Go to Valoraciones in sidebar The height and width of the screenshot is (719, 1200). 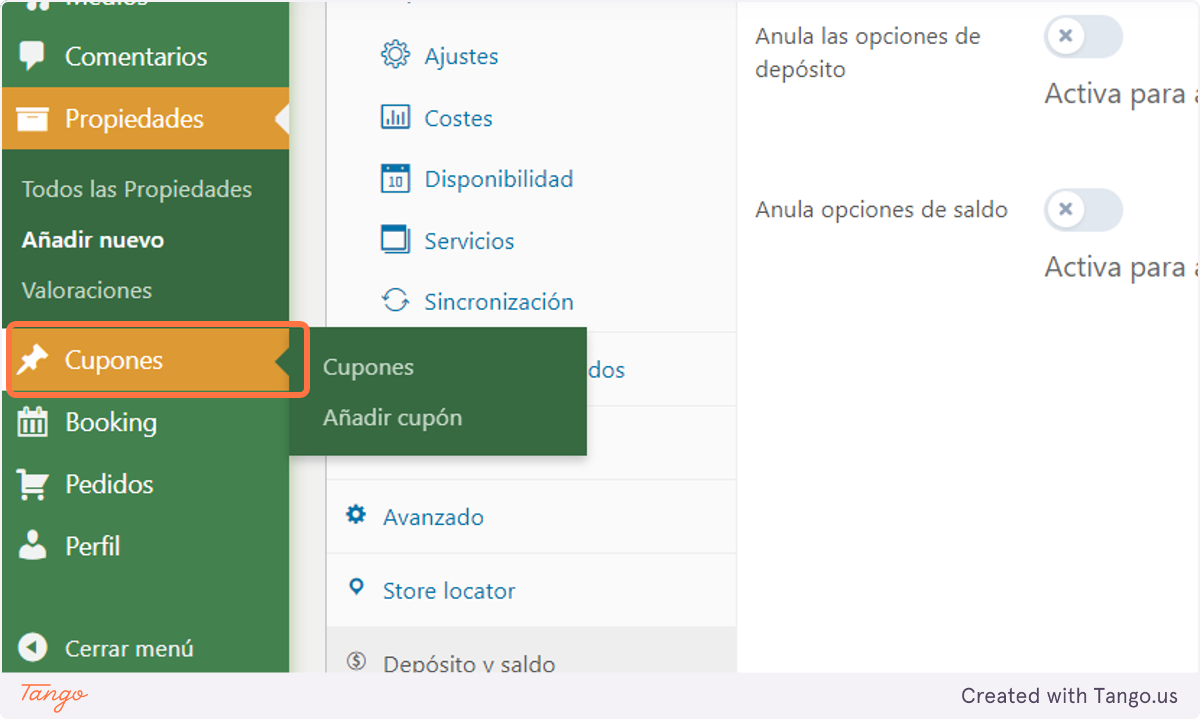tap(87, 290)
